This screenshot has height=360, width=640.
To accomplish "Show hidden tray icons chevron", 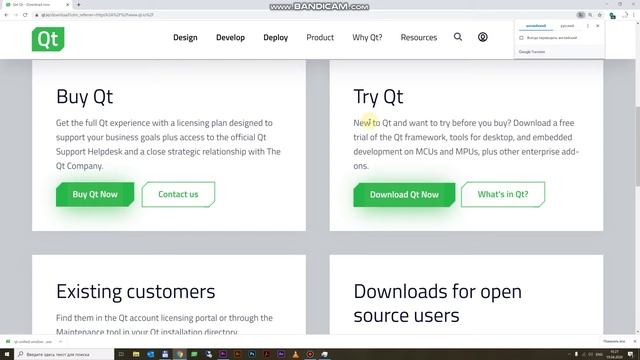I will [x=569, y=354].
